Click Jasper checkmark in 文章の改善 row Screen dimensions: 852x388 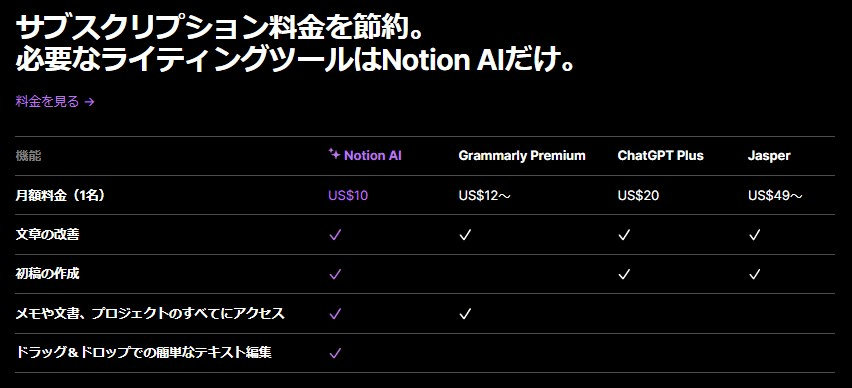tap(754, 235)
